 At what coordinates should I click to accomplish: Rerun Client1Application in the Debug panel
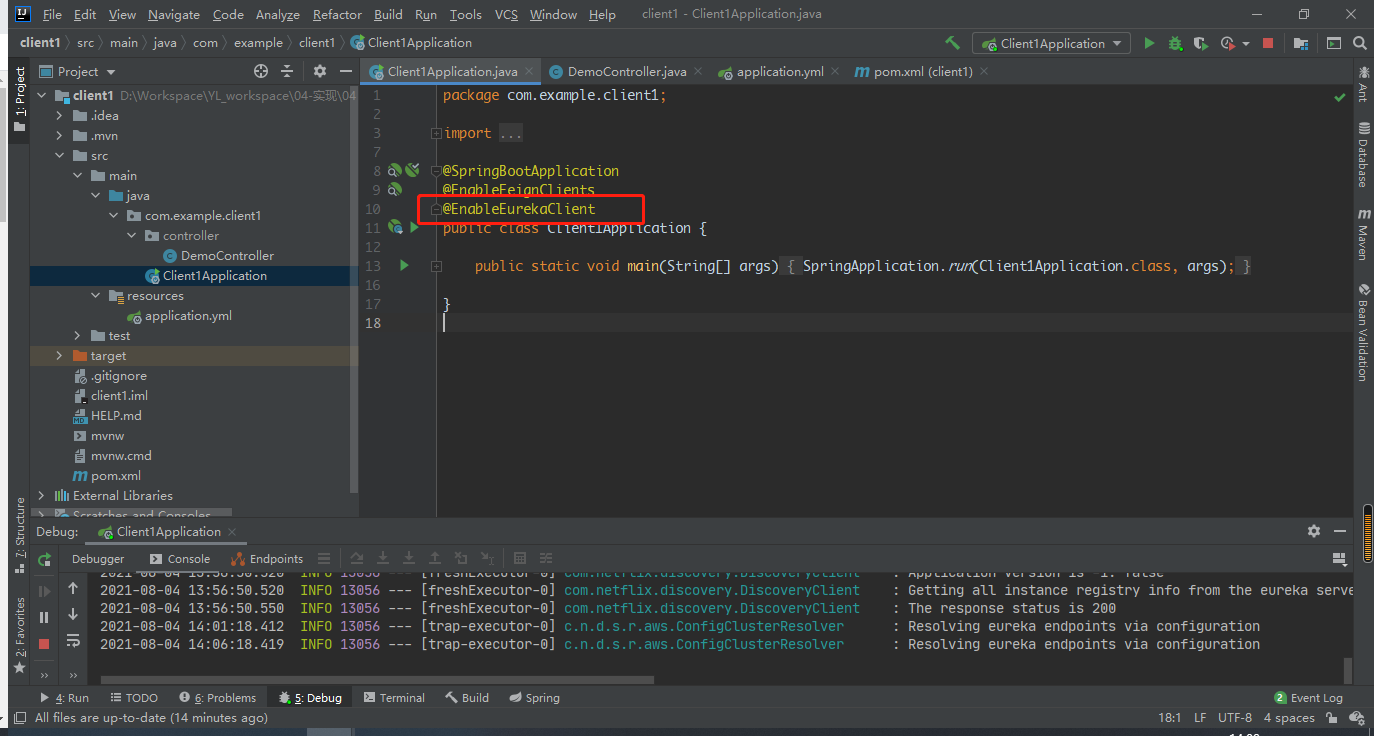coord(44,560)
